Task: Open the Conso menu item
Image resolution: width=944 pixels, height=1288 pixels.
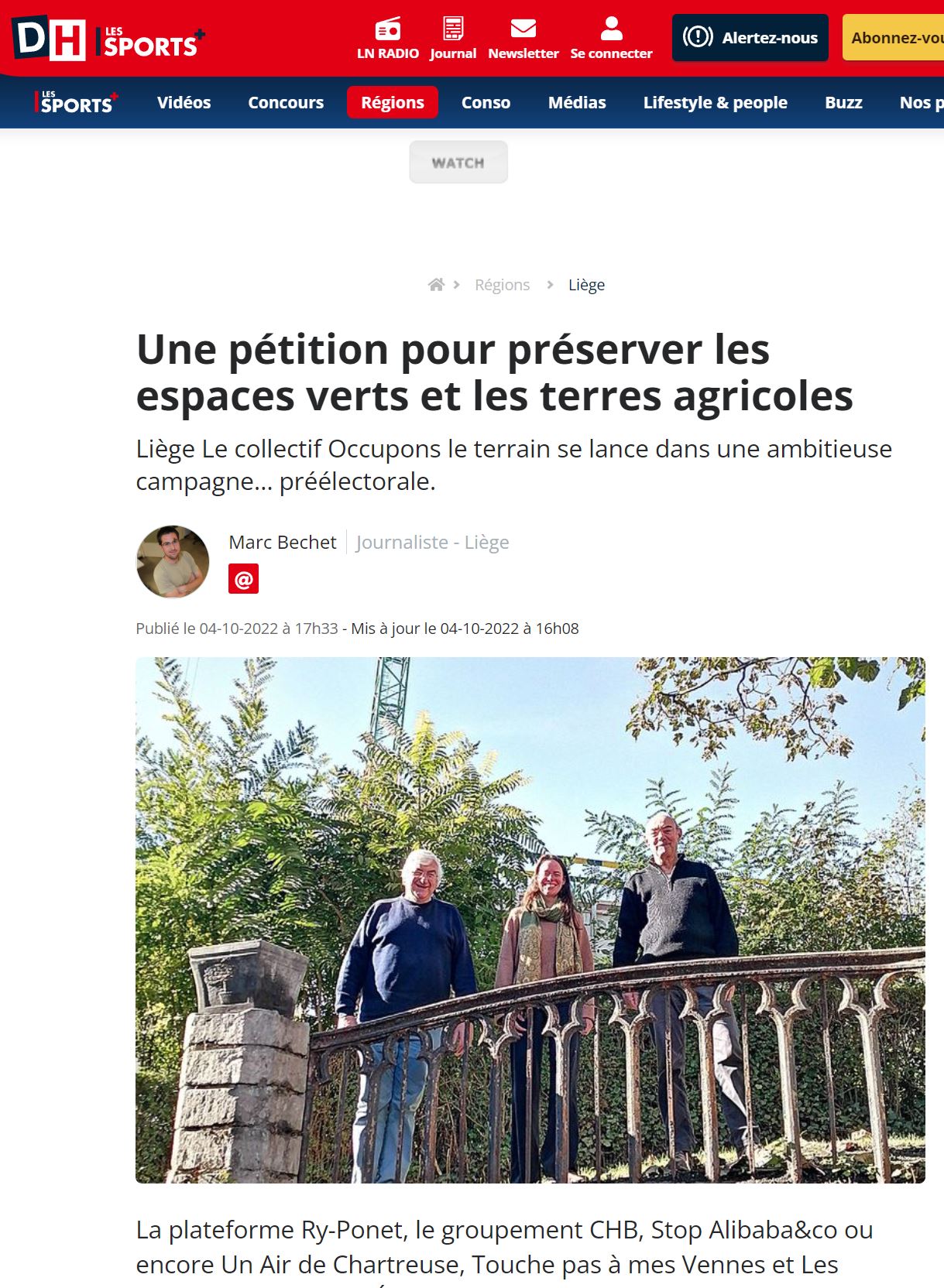Action: click(486, 102)
